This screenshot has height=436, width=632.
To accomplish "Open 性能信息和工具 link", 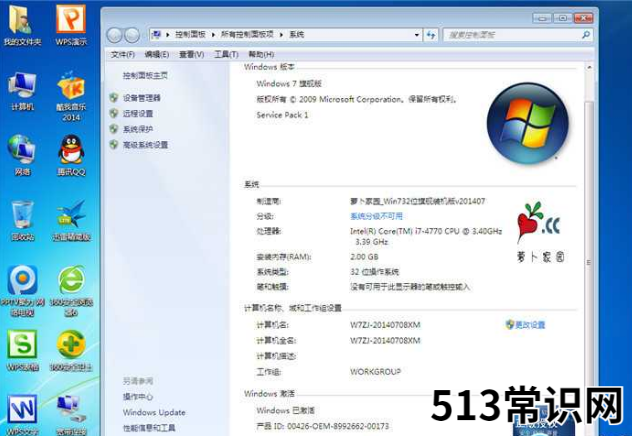I will [149, 428].
